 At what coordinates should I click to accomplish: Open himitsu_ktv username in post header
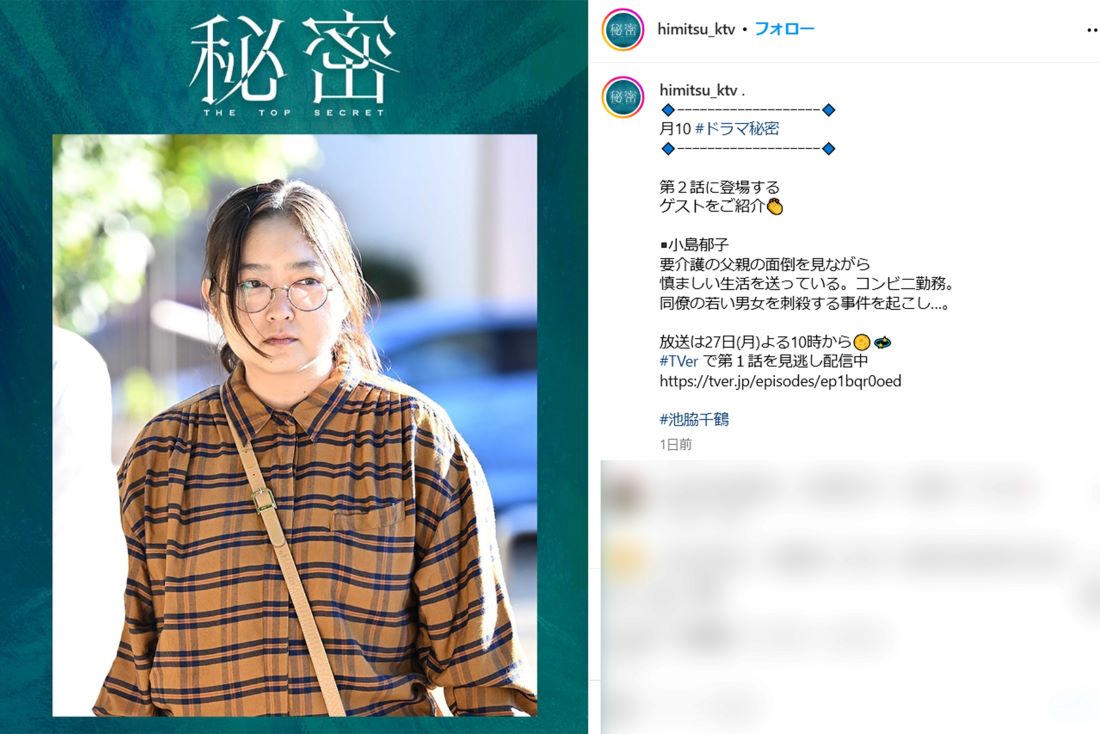pyautogui.click(x=696, y=29)
